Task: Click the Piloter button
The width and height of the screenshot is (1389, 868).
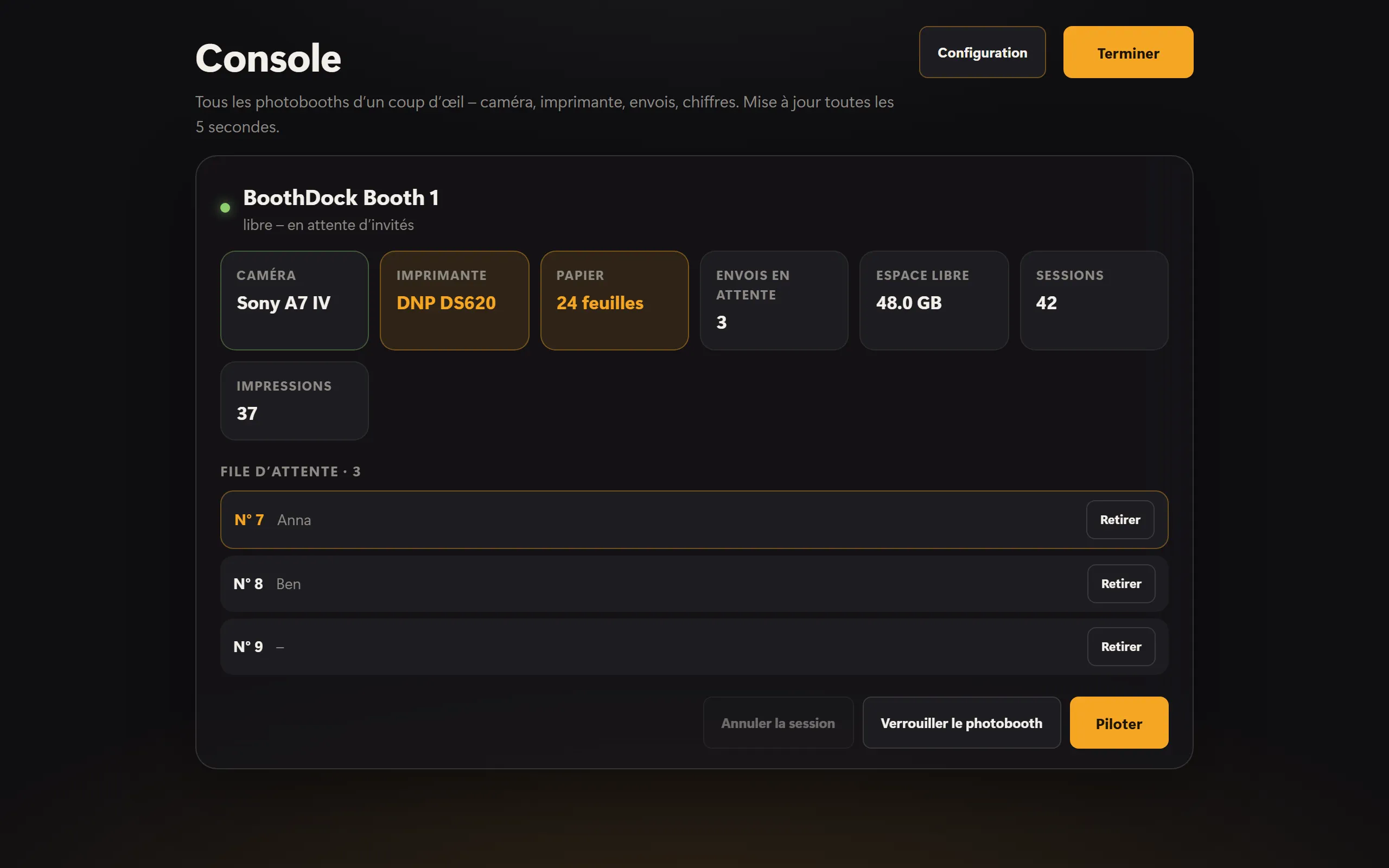Action: tap(1119, 723)
